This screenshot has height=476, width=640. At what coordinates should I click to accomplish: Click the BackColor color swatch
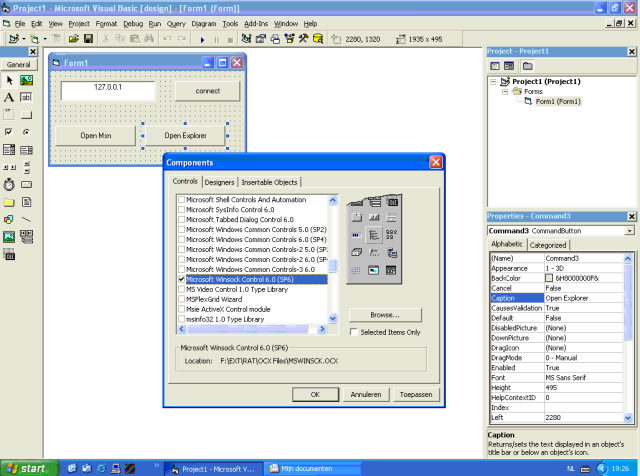pyautogui.click(x=549, y=278)
